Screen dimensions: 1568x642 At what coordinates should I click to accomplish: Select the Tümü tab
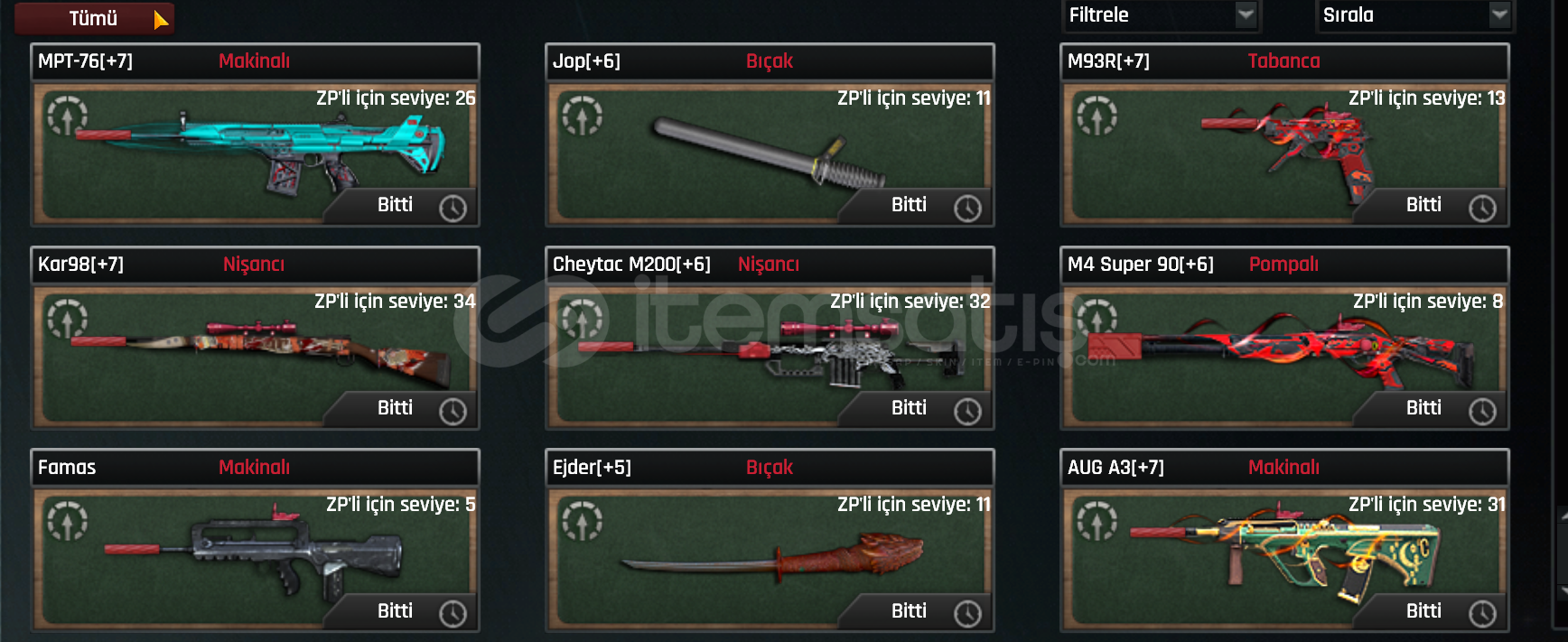pos(94,18)
